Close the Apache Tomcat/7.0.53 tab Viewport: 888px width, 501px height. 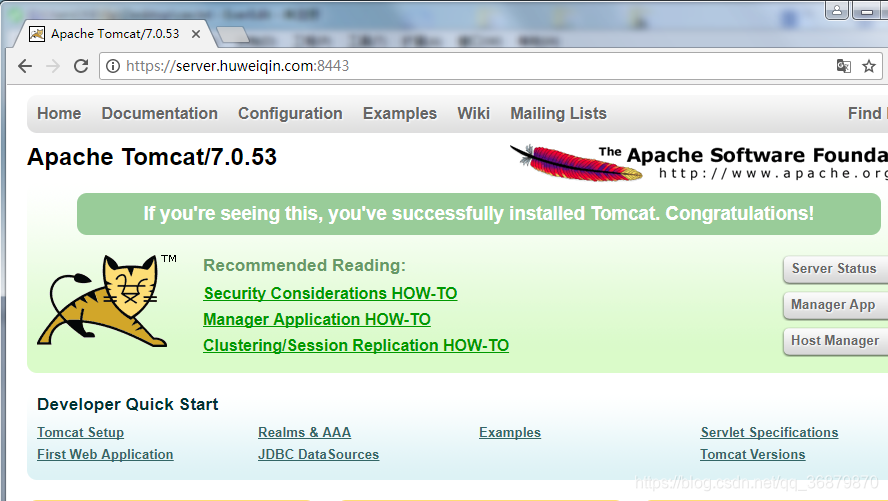(x=196, y=34)
